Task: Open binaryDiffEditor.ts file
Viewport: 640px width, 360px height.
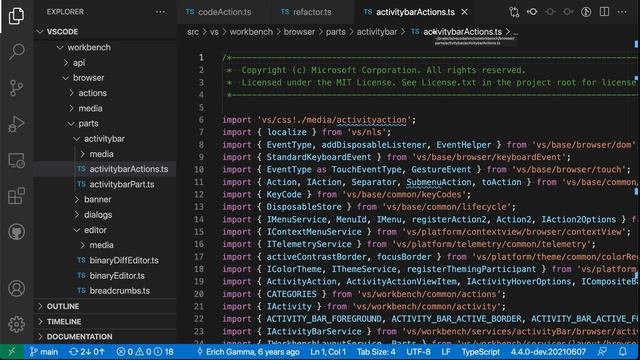Action: pyautogui.click(x=105, y=260)
